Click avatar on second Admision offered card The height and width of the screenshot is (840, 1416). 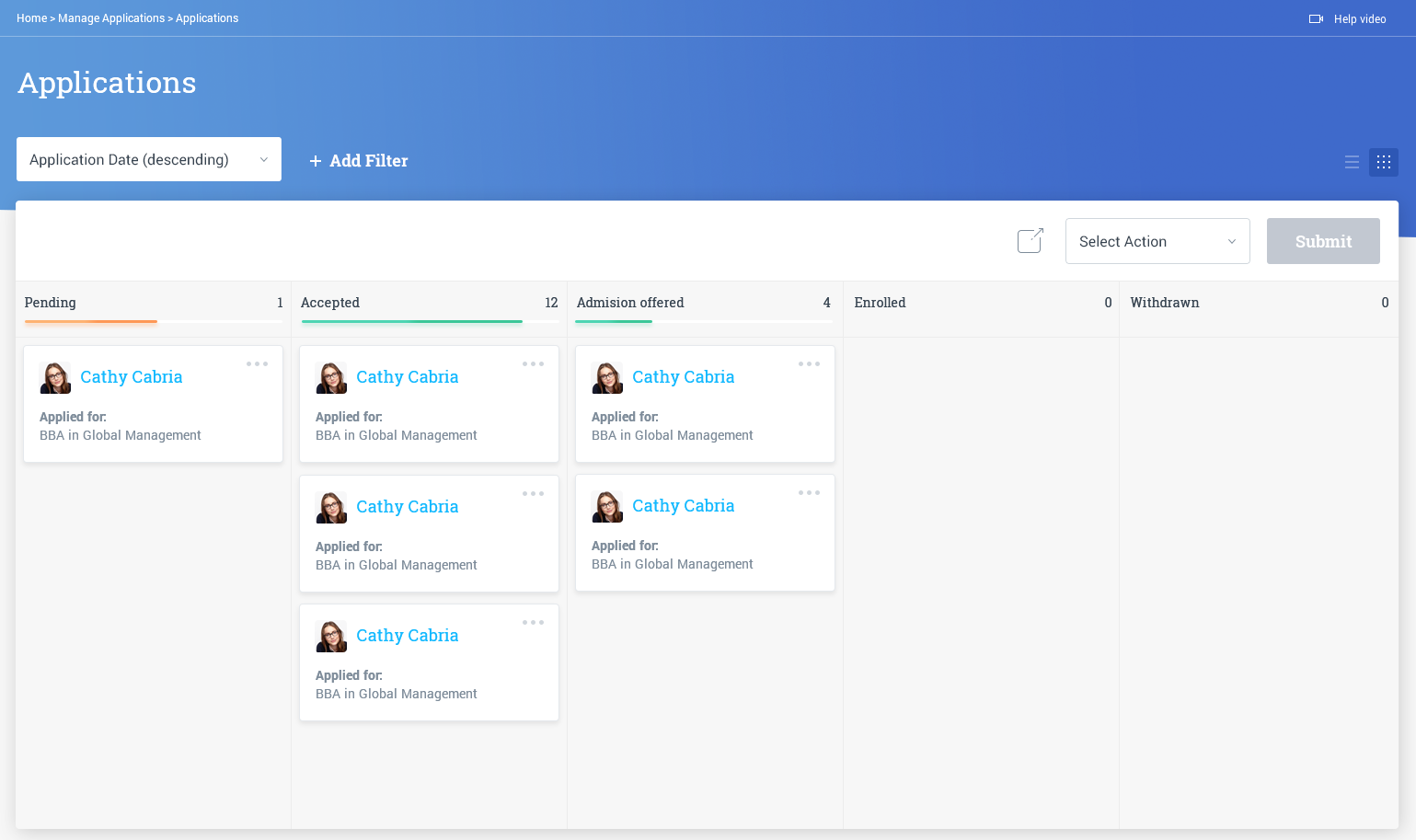(x=607, y=506)
